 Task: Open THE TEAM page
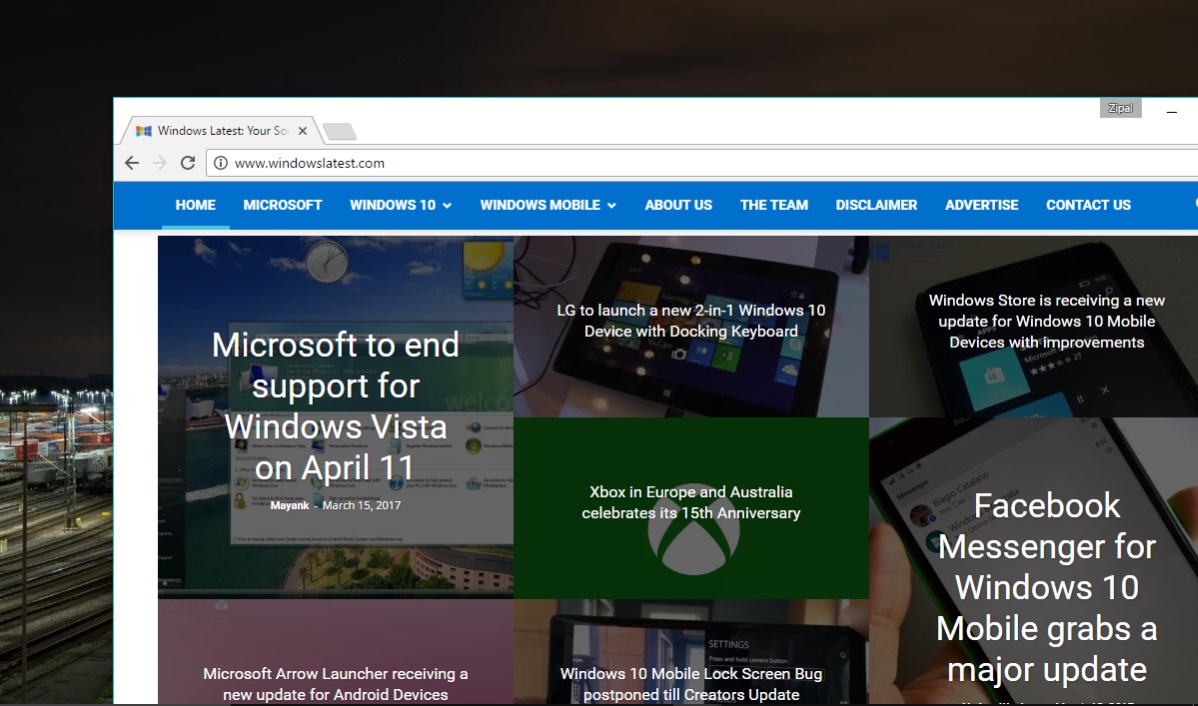[774, 205]
